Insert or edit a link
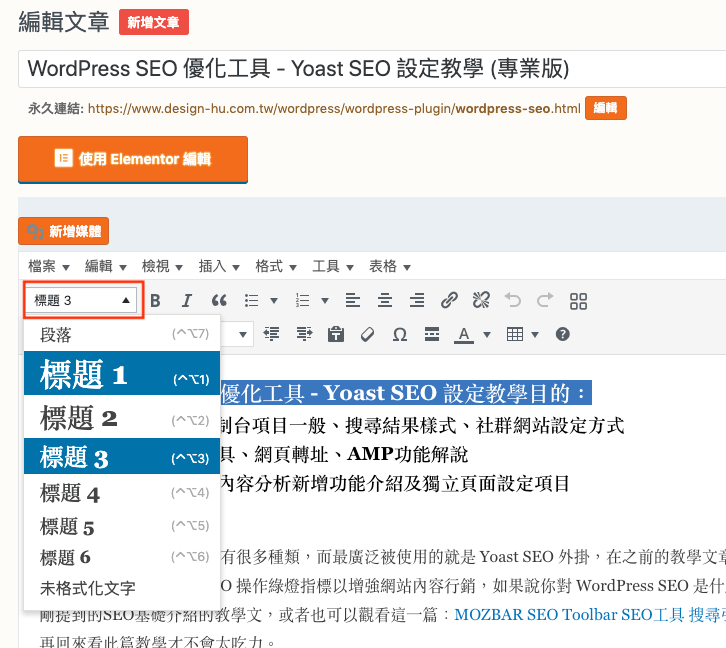 449,301
